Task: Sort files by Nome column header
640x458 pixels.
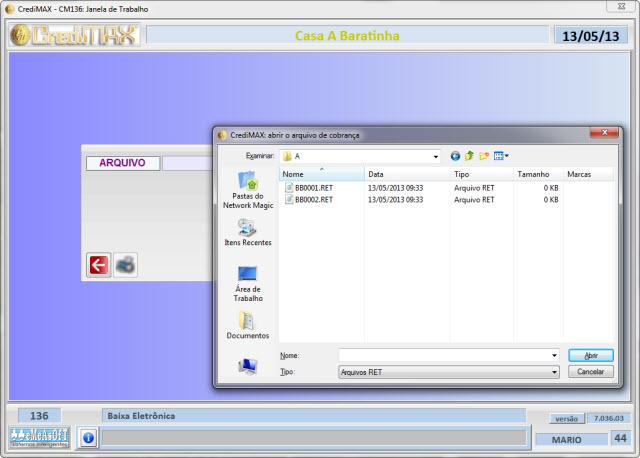Action: tap(320, 174)
